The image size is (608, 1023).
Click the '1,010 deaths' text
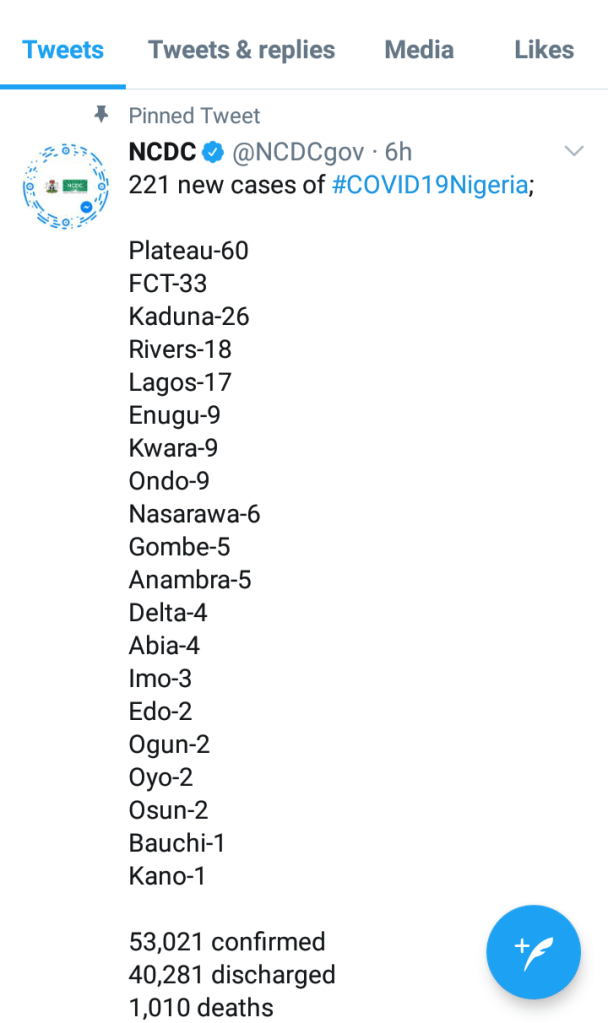pyautogui.click(x=200, y=1007)
